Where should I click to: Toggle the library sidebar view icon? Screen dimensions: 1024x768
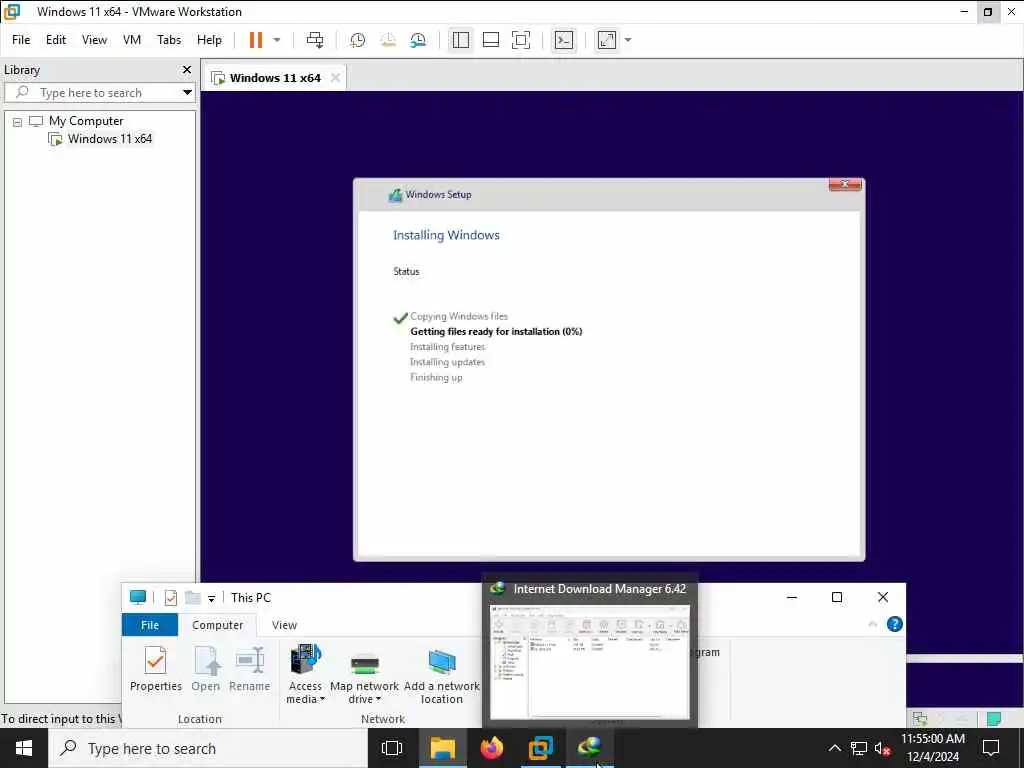point(460,40)
